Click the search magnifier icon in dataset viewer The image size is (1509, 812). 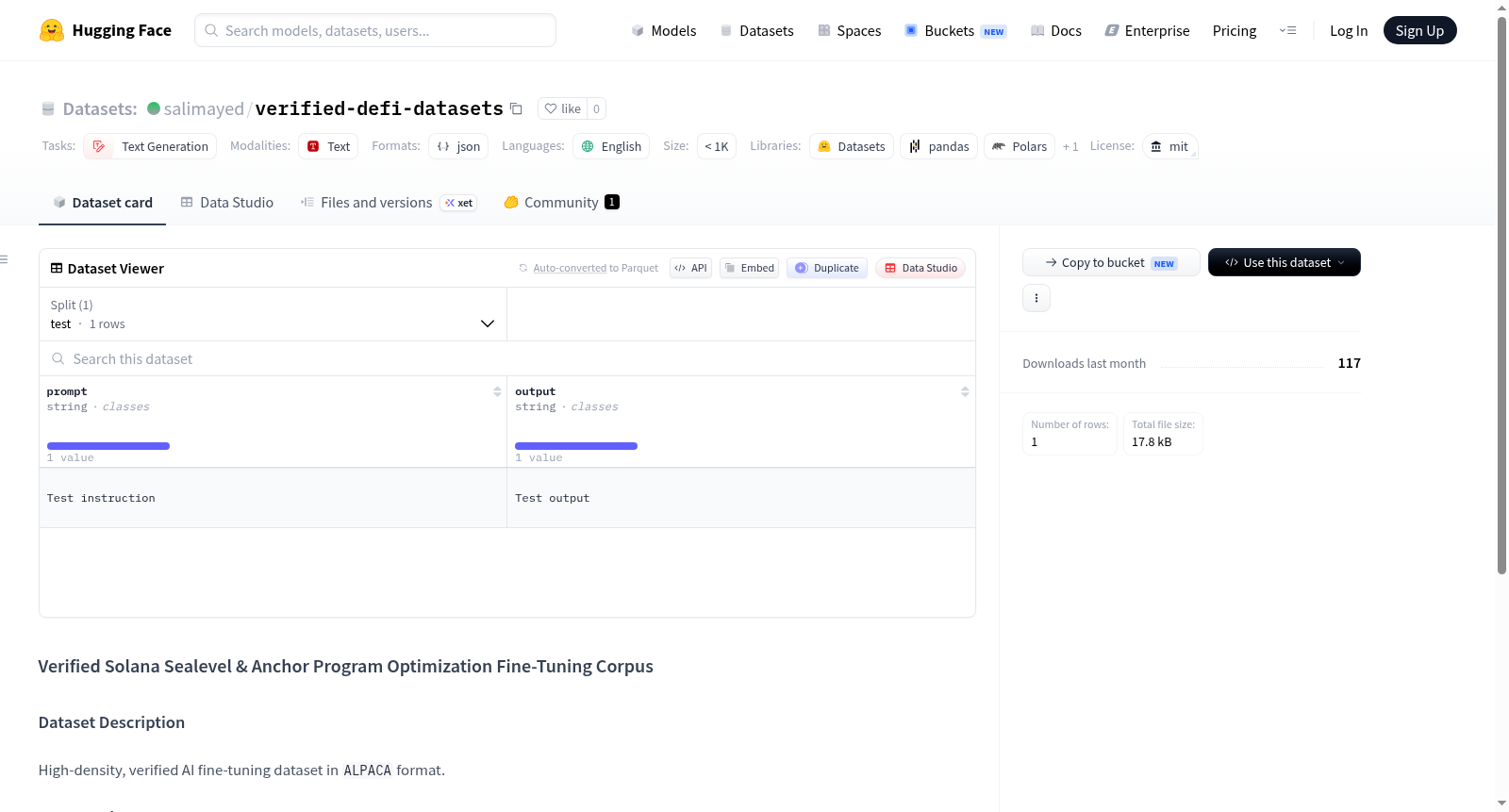[x=58, y=358]
